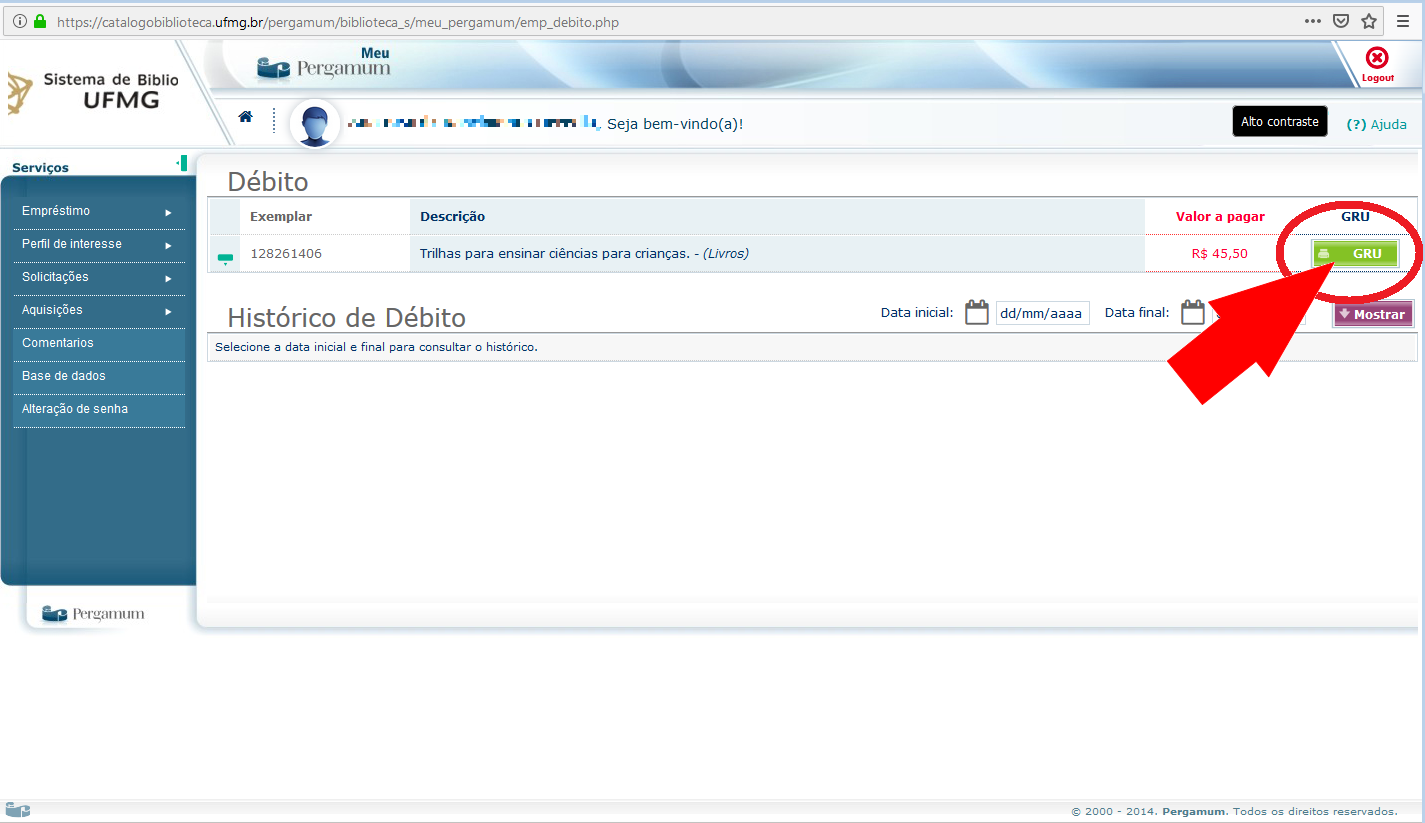Click the Data inicial date field
This screenshot has width=1425, height=823.
pos(1042,313)
